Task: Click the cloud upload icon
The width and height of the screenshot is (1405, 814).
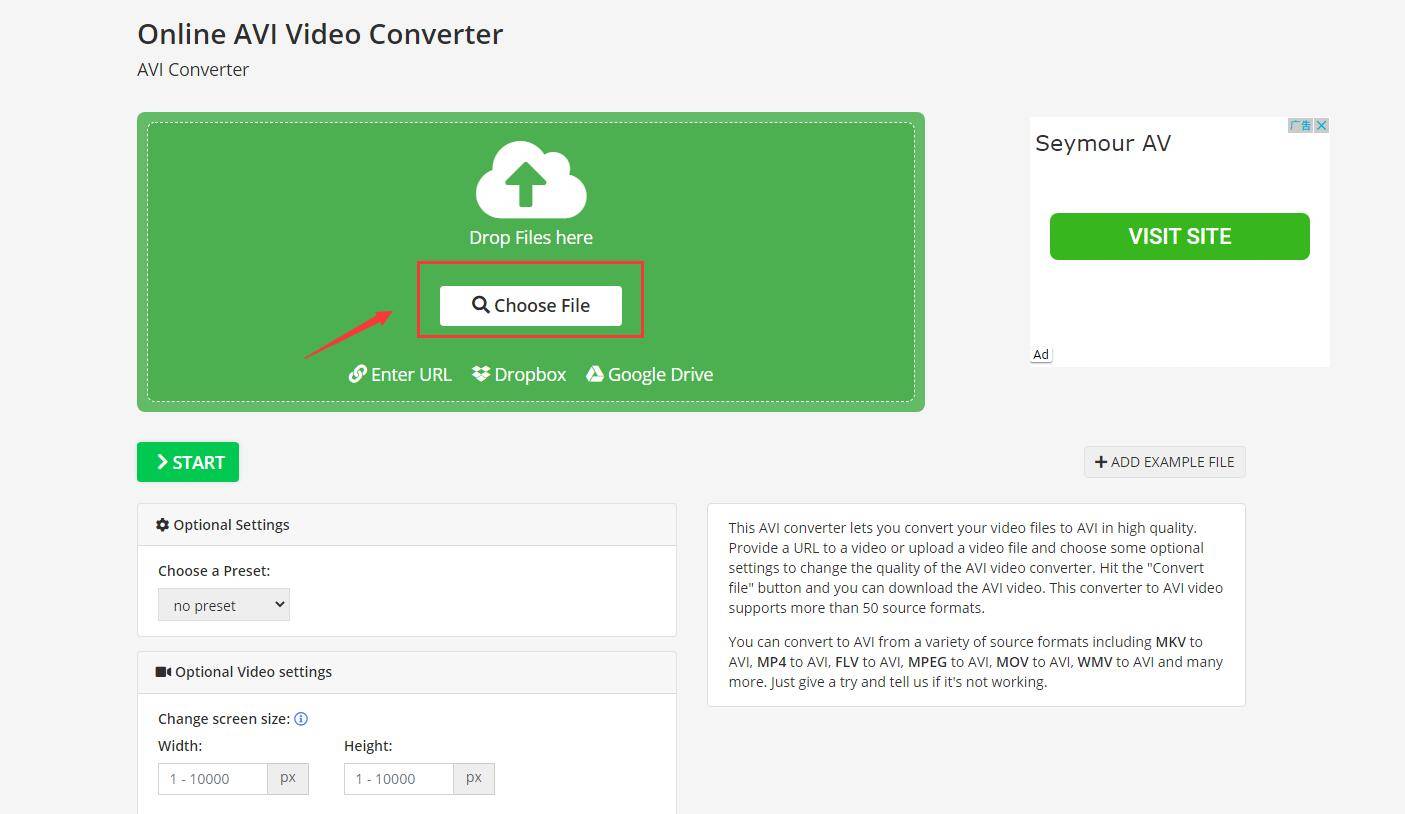Action: click(530, 180)
